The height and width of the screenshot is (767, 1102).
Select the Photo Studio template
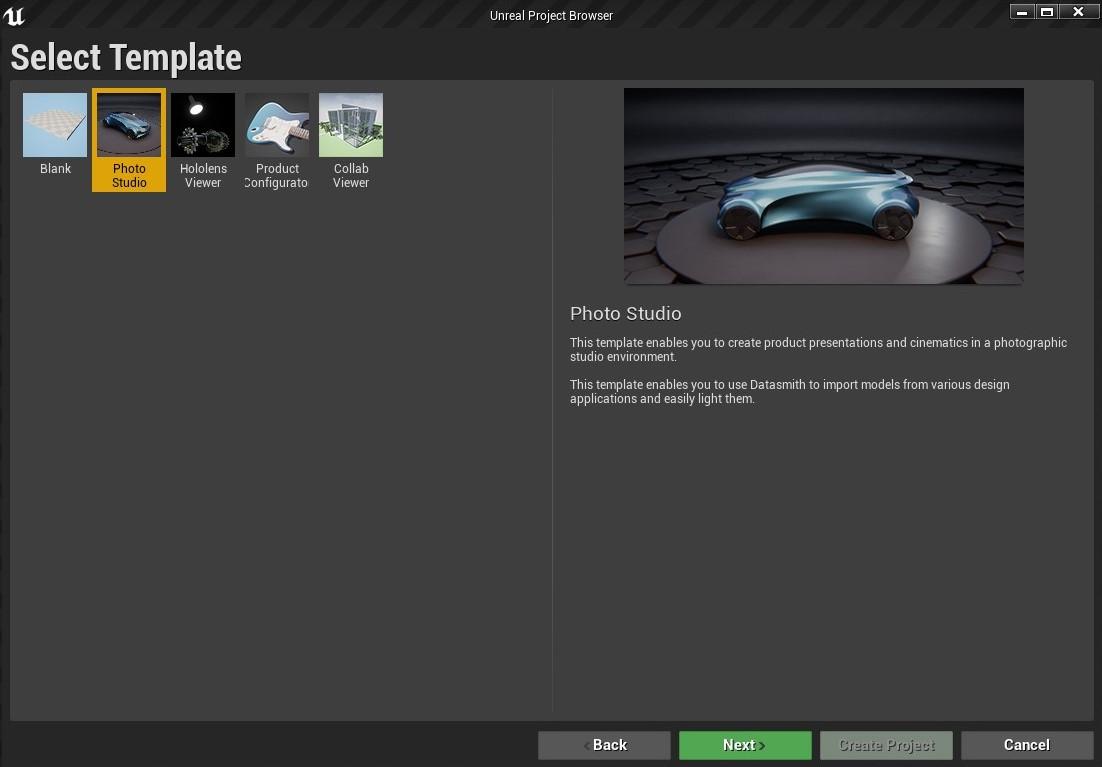[x=129, y=140]
